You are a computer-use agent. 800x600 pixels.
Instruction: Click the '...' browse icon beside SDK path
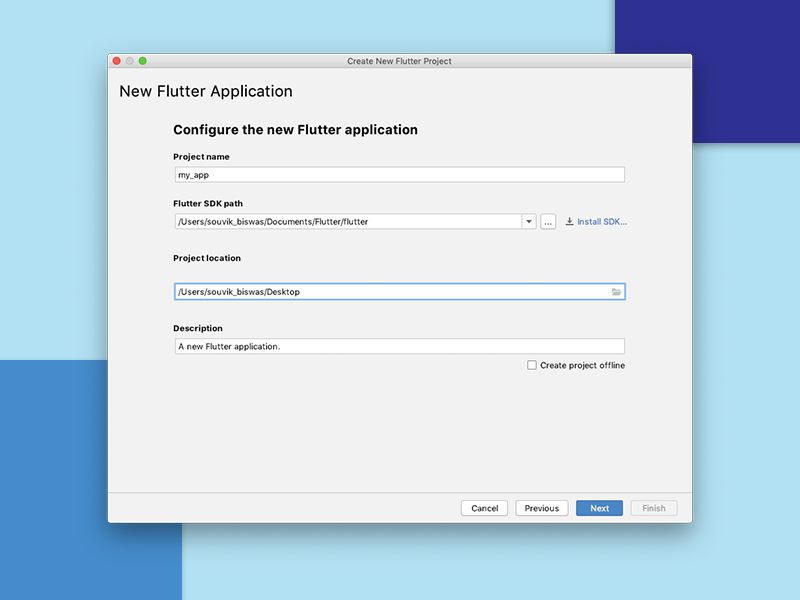(547, 221)
